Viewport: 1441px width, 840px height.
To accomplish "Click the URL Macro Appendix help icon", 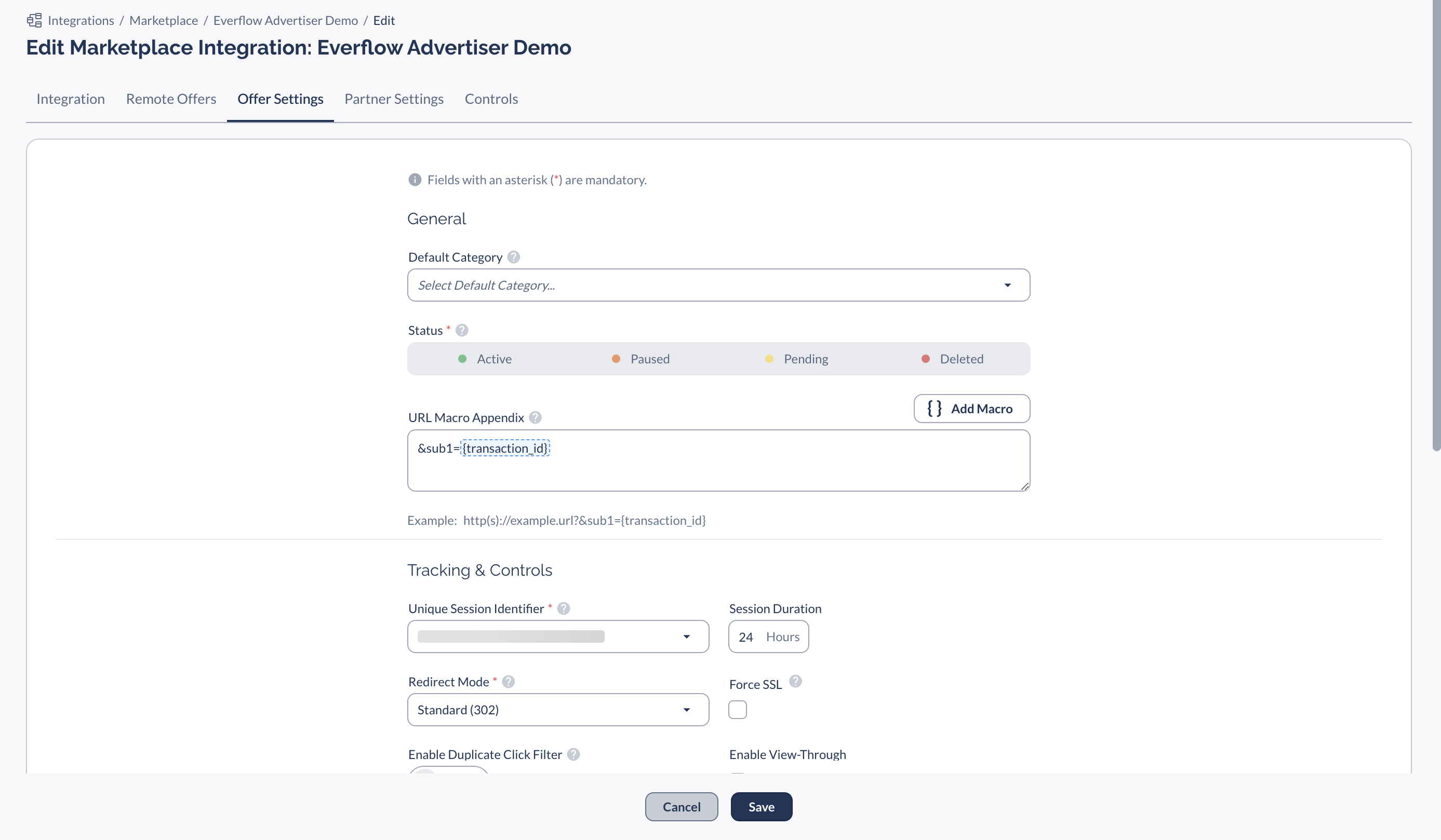I will pyautogui.click(x=535, y=418).
